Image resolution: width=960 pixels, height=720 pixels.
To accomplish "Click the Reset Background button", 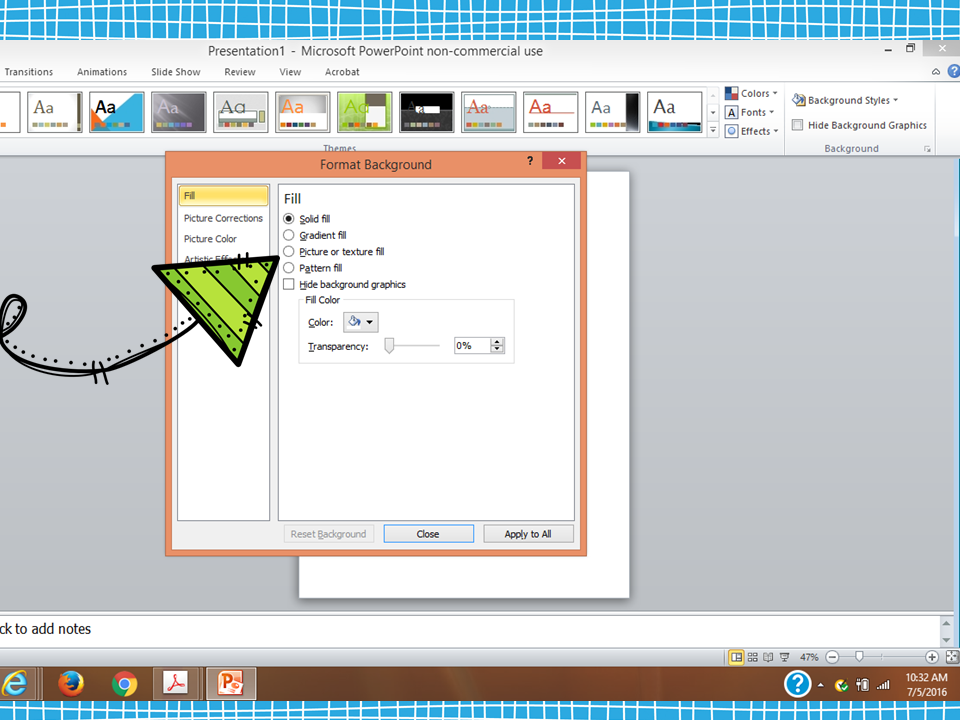I will pos(328,534).
